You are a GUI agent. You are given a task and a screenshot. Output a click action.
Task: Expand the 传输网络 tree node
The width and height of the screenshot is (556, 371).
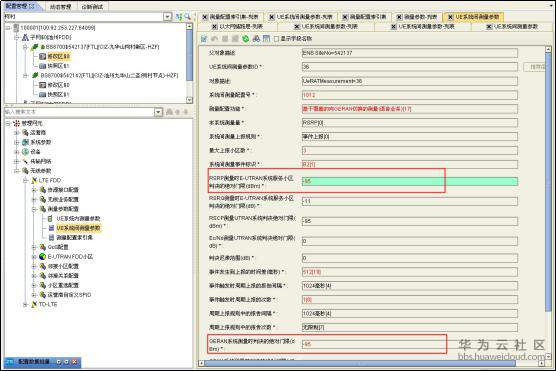pos(16,161)
